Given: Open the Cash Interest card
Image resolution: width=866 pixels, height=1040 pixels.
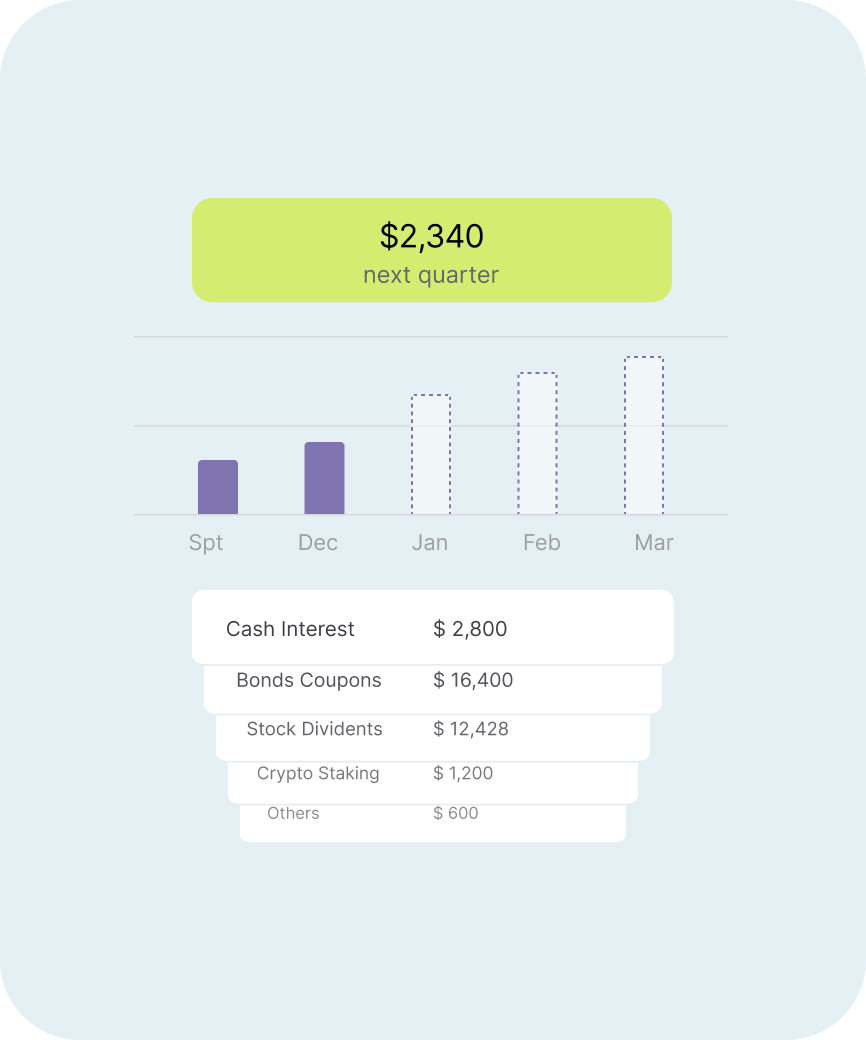Looking at the screenshot, I should coord(433,627).
